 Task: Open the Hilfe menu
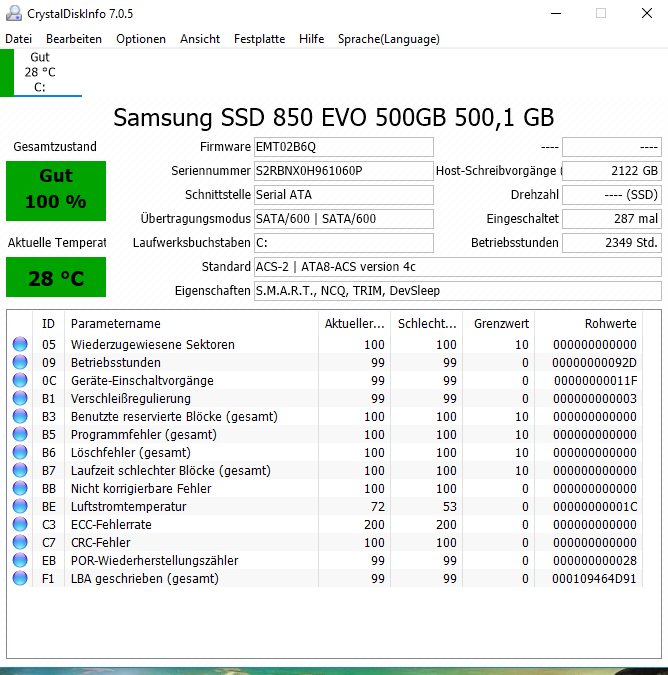tap(312, 39)
